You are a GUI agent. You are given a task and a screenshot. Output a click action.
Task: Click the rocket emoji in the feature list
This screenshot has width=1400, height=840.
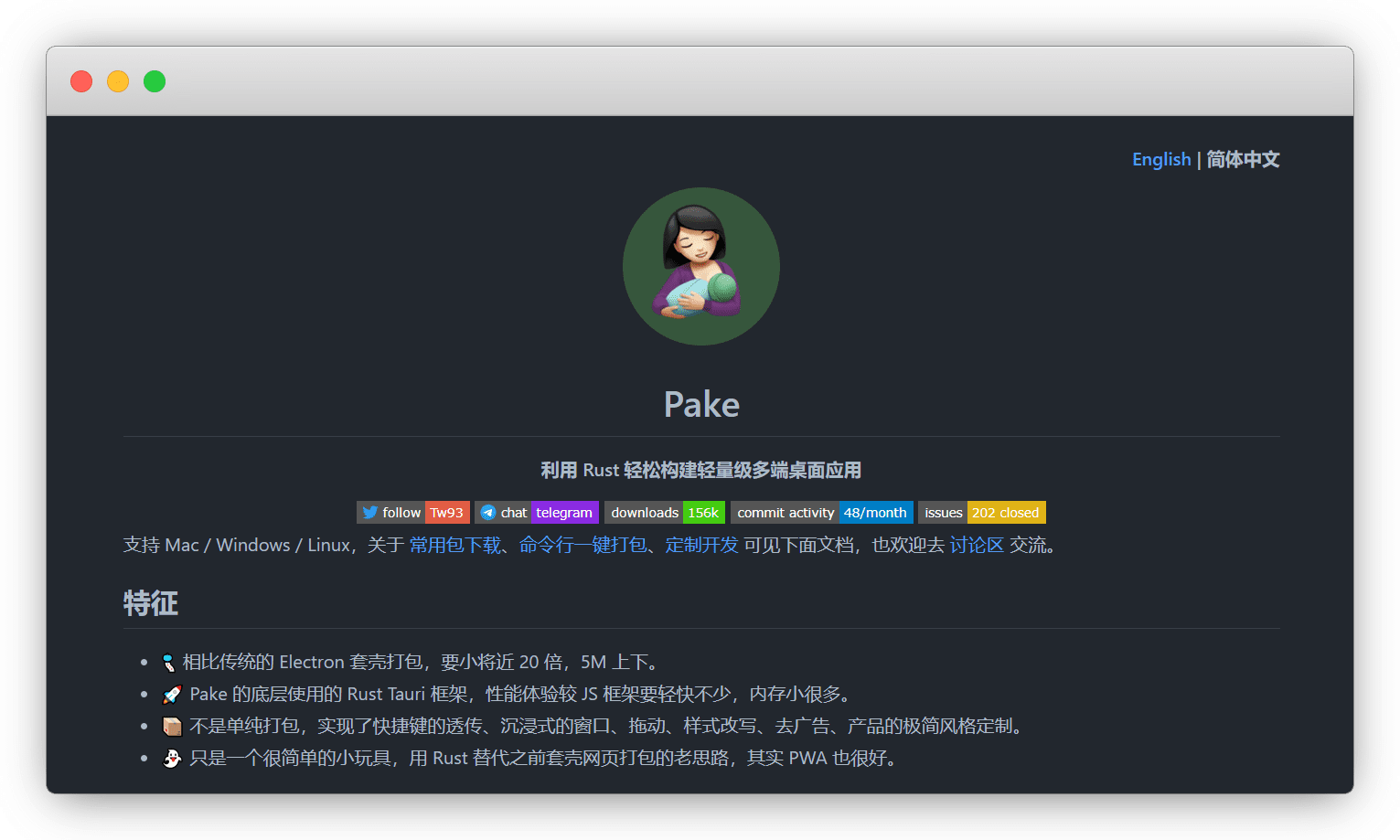pos(172,695)
